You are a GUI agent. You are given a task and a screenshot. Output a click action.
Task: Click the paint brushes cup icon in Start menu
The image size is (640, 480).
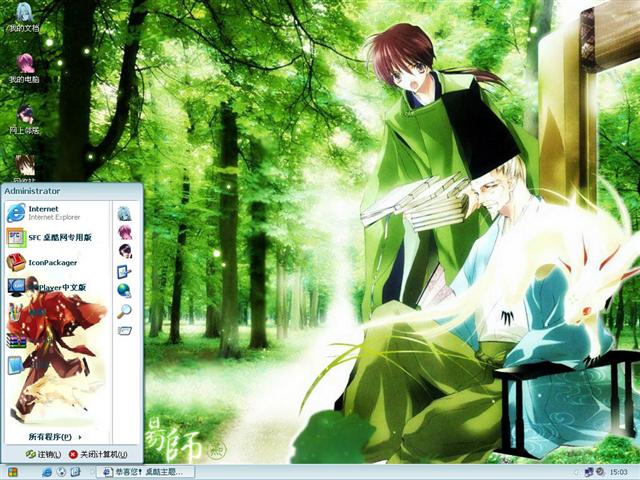pyautogui.click(x=16, y=313)
